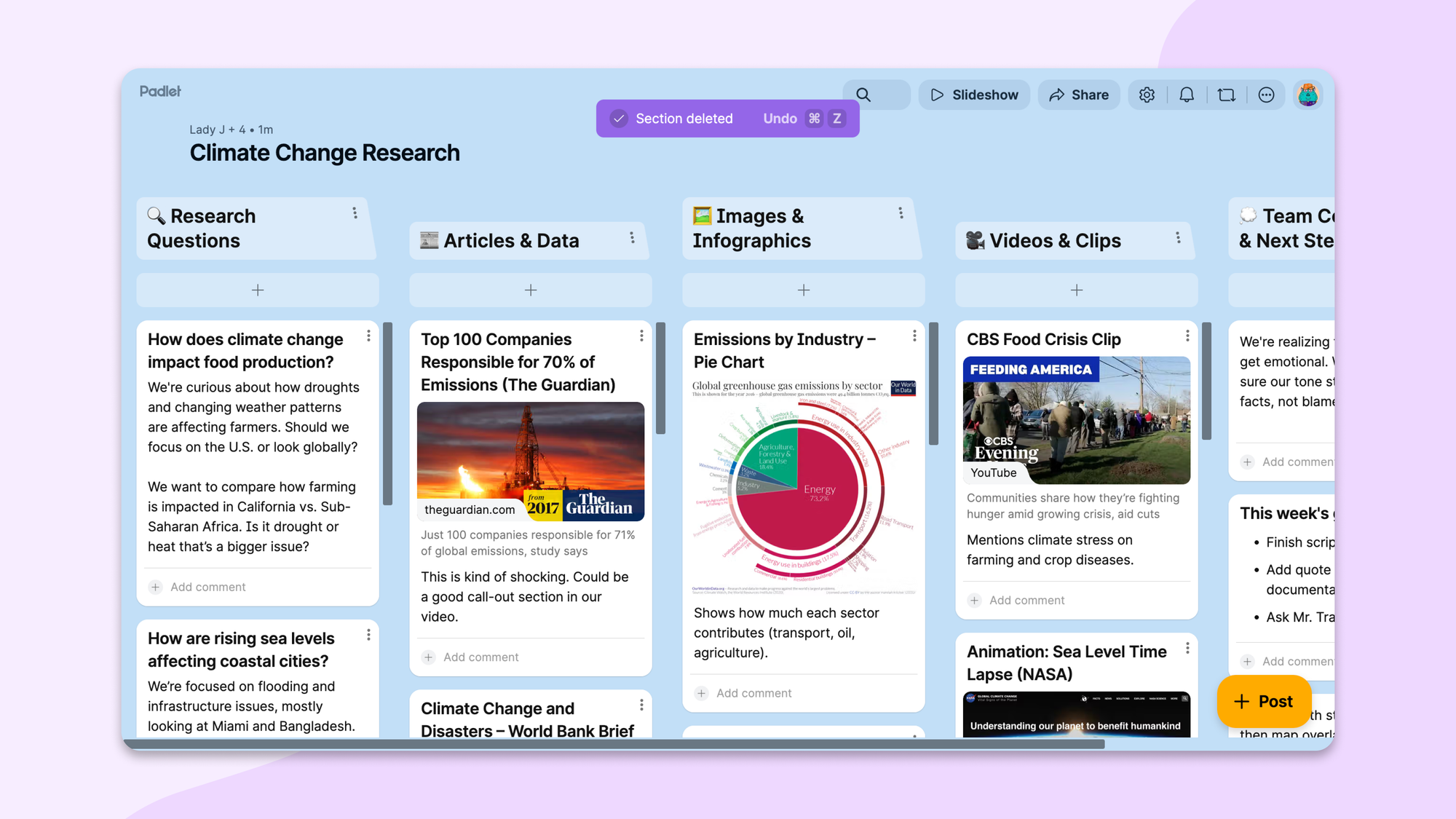The image size is (1456, 819).
Task: Click the yellow Post button
Action: [x=1264, y=701]
